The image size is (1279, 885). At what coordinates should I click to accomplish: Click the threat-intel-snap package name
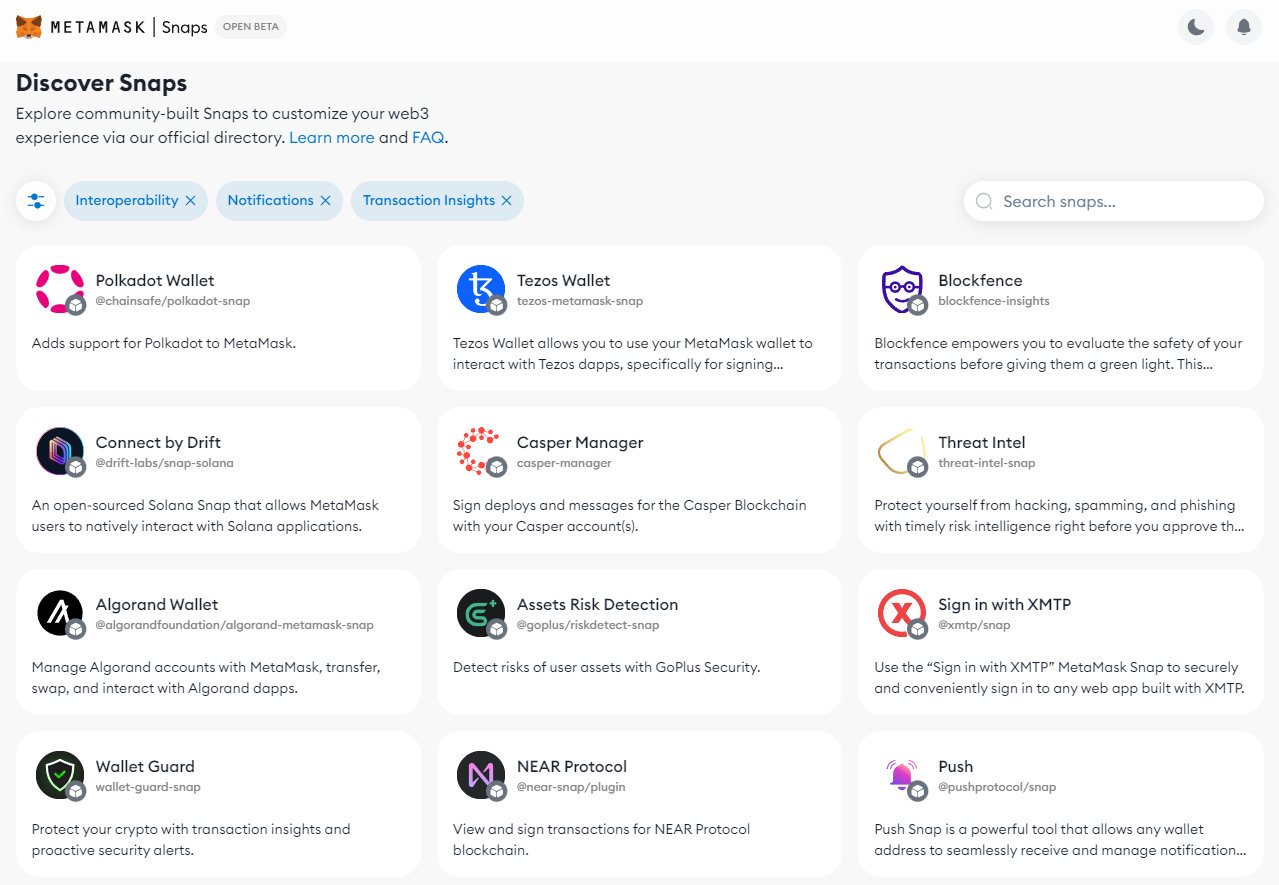click(987, 463)
